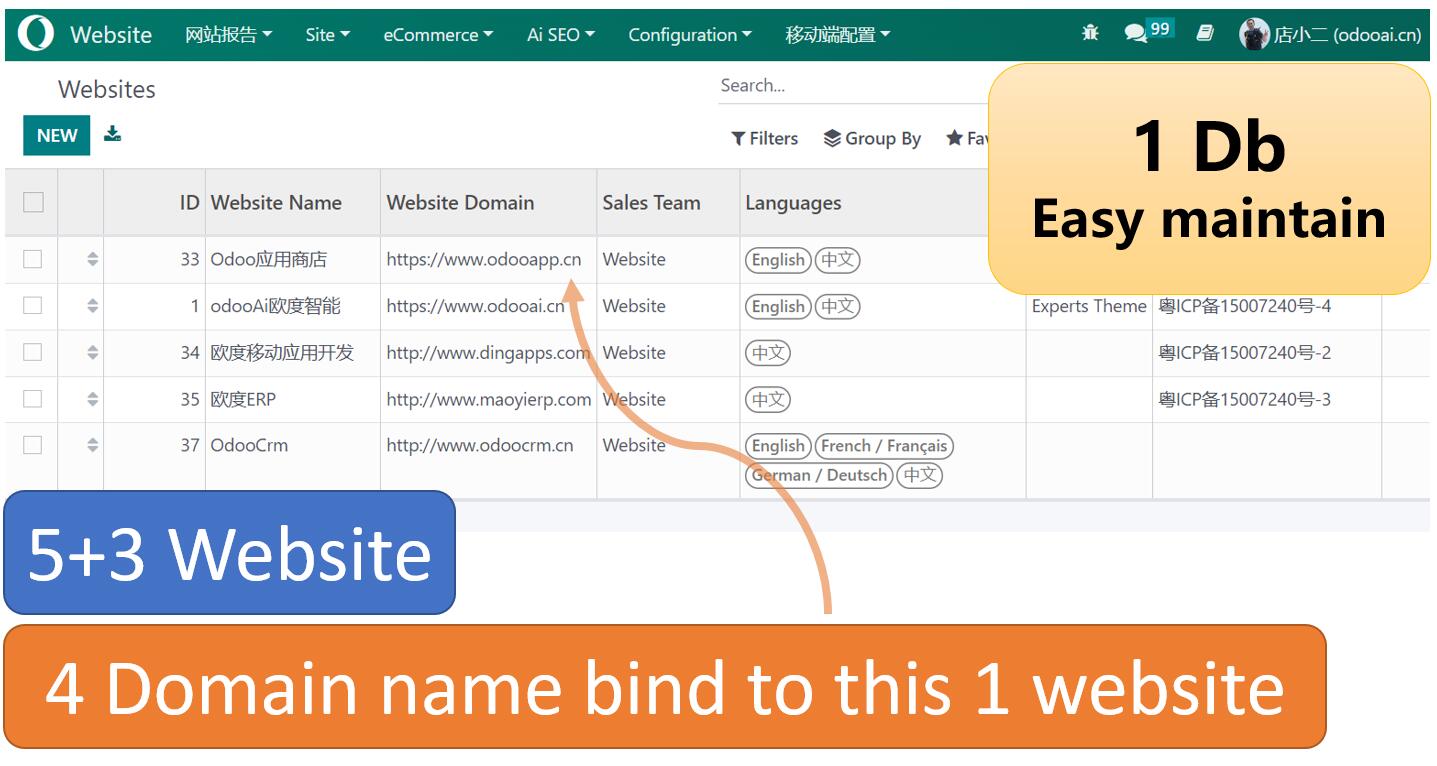The image size is (1437, 766).
Task: Click the http://www.maoyierp.com domain cell
Action: [489, 399]
